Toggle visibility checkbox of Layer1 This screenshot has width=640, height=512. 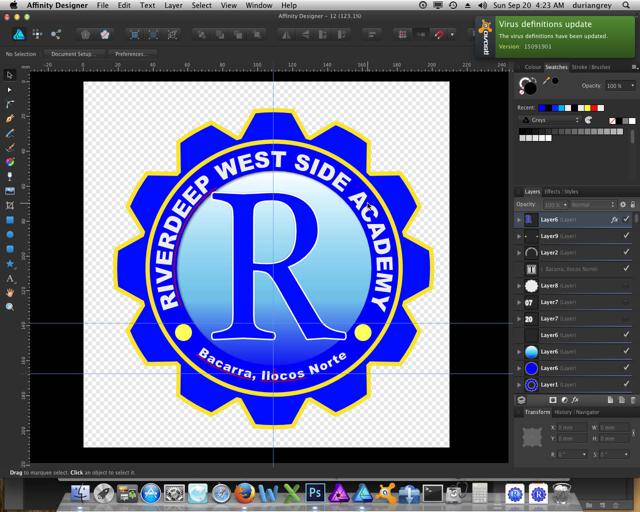627,384
